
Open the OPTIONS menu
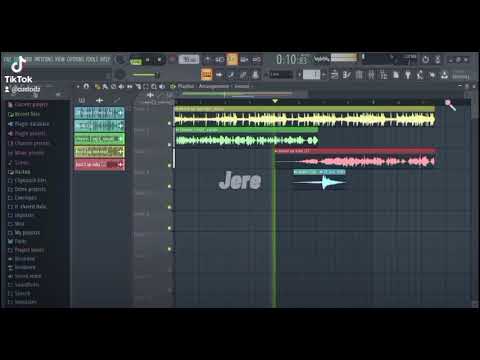(75, 60)
